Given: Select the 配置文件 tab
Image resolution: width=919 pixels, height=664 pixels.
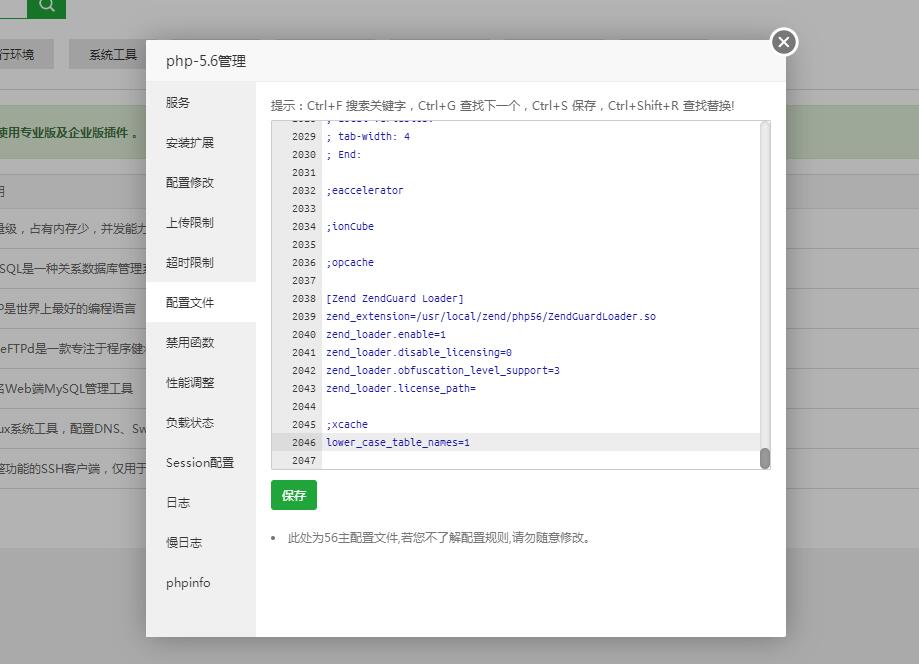Looking at the screenshot, I should point(190,303).
